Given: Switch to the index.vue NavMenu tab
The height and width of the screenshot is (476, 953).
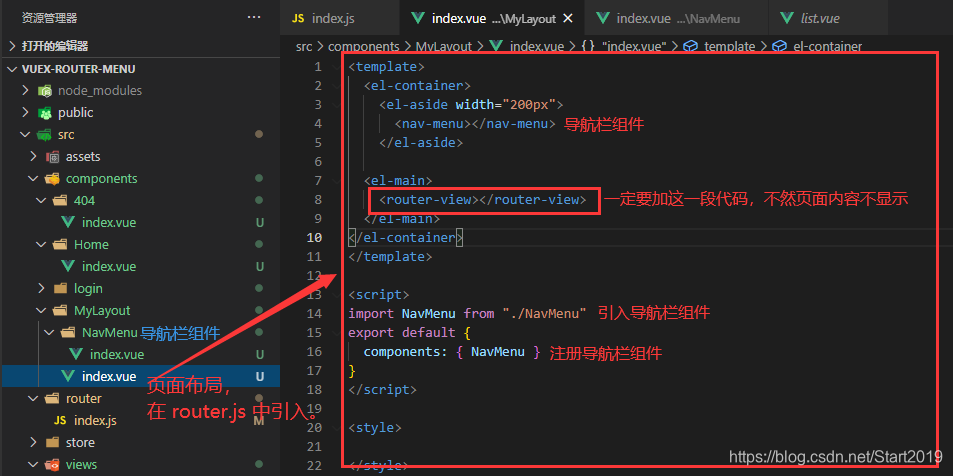Looking at the screenshot, I should click(676, 18).
